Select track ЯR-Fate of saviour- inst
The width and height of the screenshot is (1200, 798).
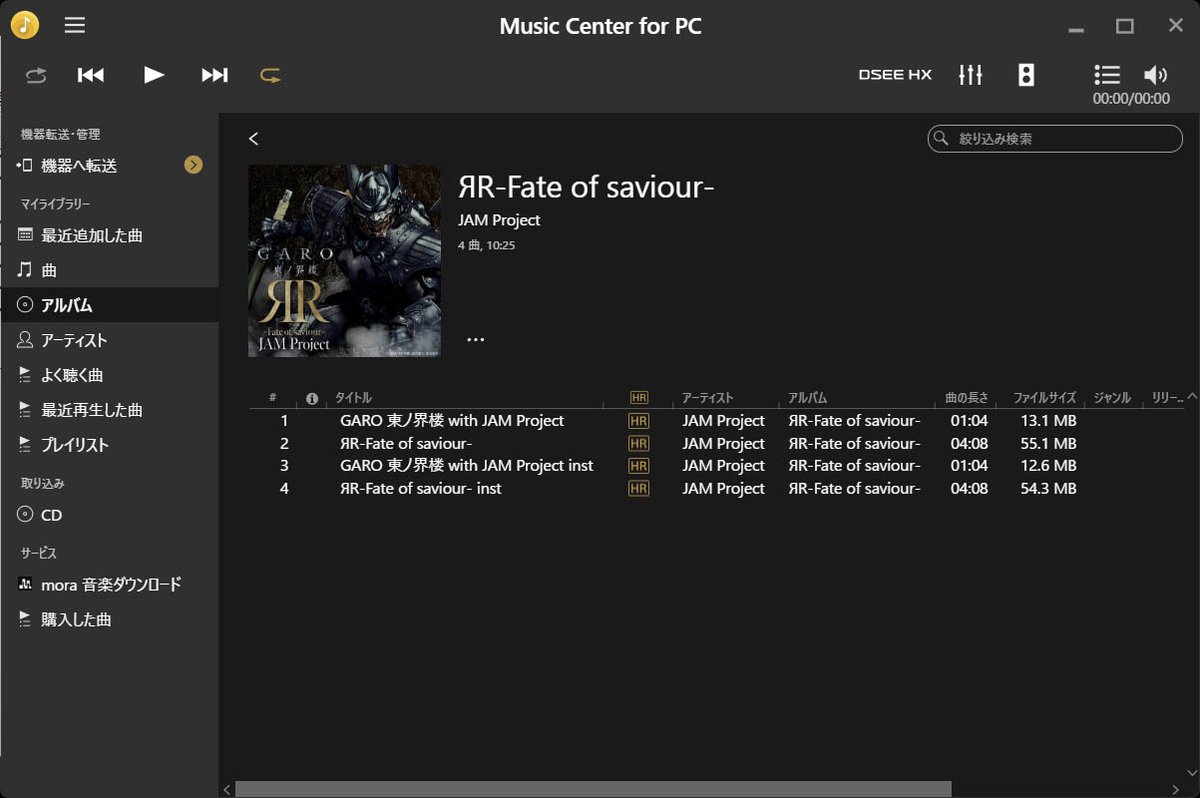pos(421,489)
